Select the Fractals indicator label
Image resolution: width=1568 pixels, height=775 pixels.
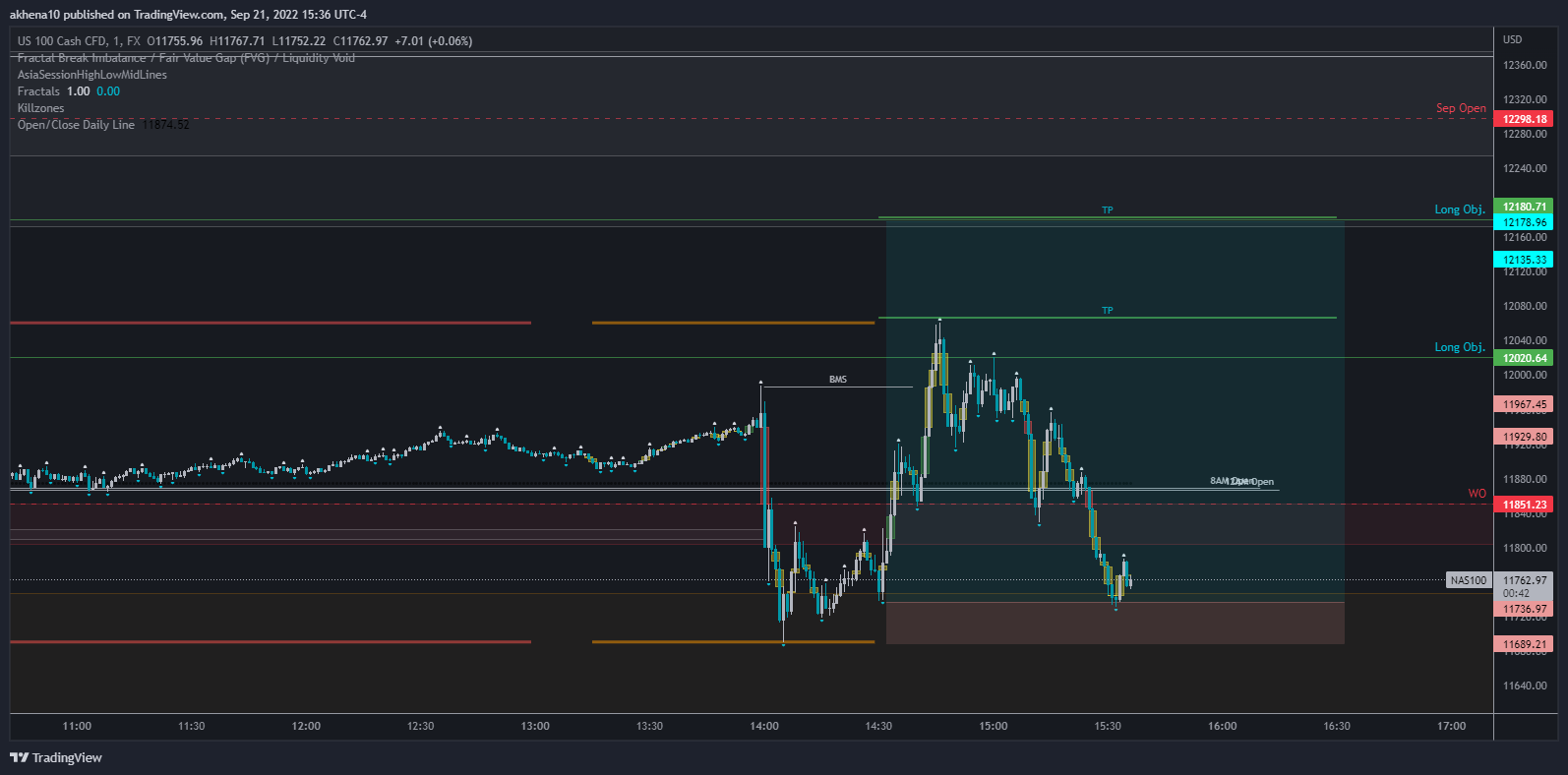[x=38, y=91]
